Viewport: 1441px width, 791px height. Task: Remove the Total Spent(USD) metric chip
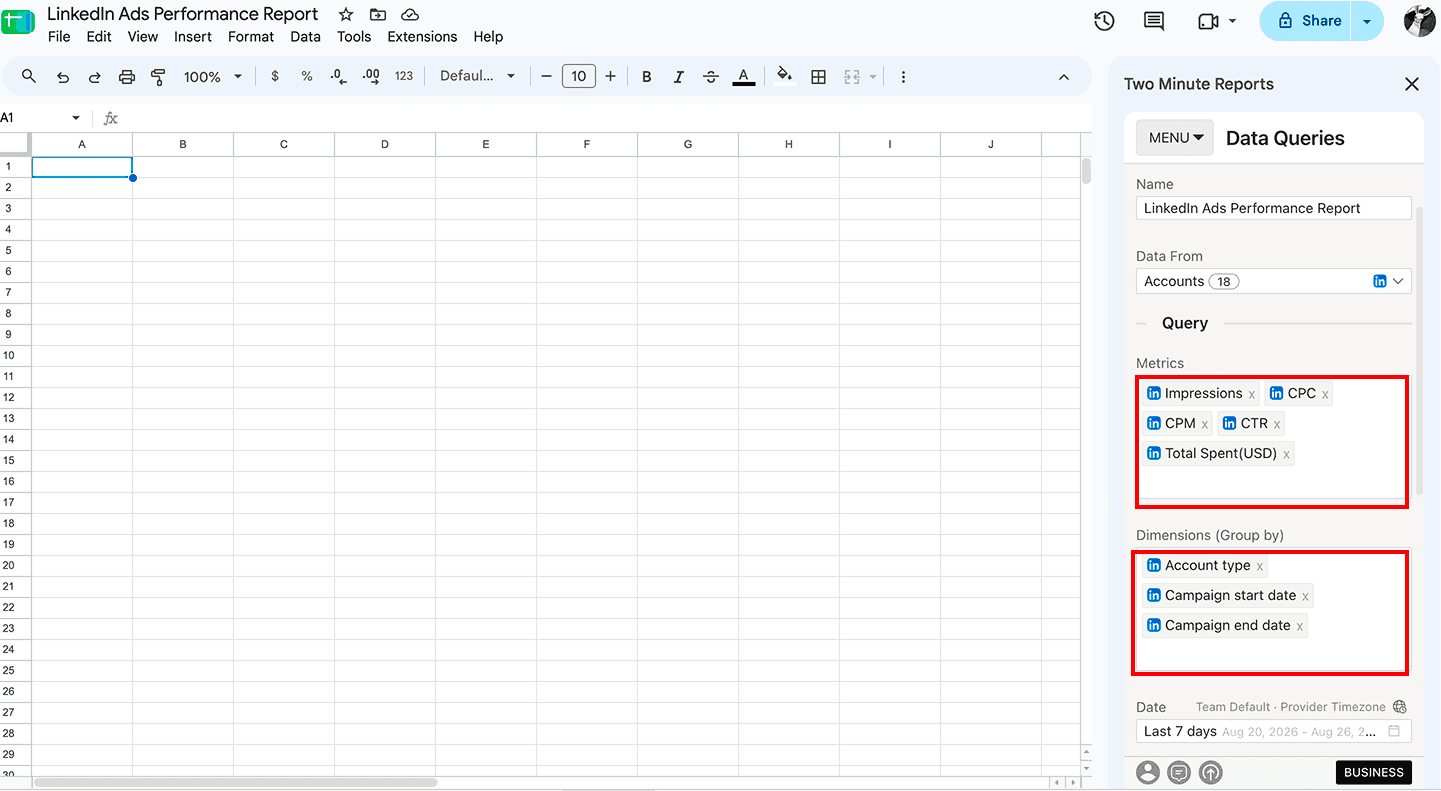tap(1286, 455)
